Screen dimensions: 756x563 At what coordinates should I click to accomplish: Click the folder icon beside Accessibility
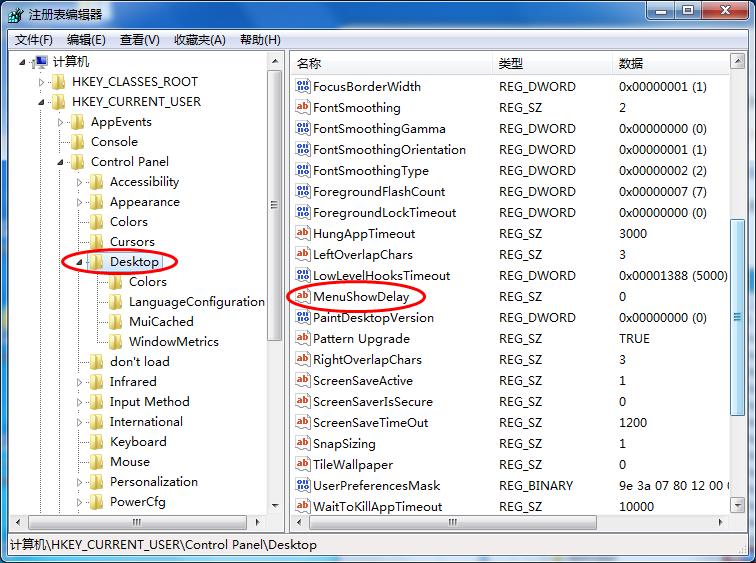97,182
